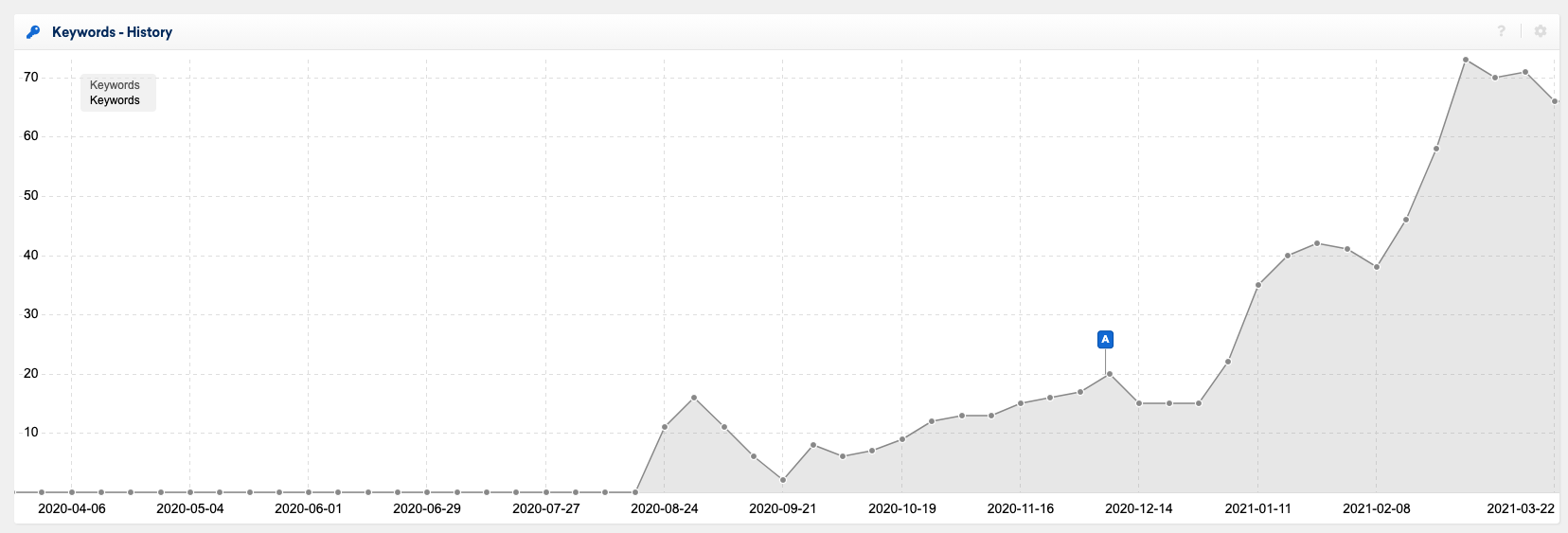Open the settings gear icon
Viewport: 1568px width, 533px height.
[1541, 31]
